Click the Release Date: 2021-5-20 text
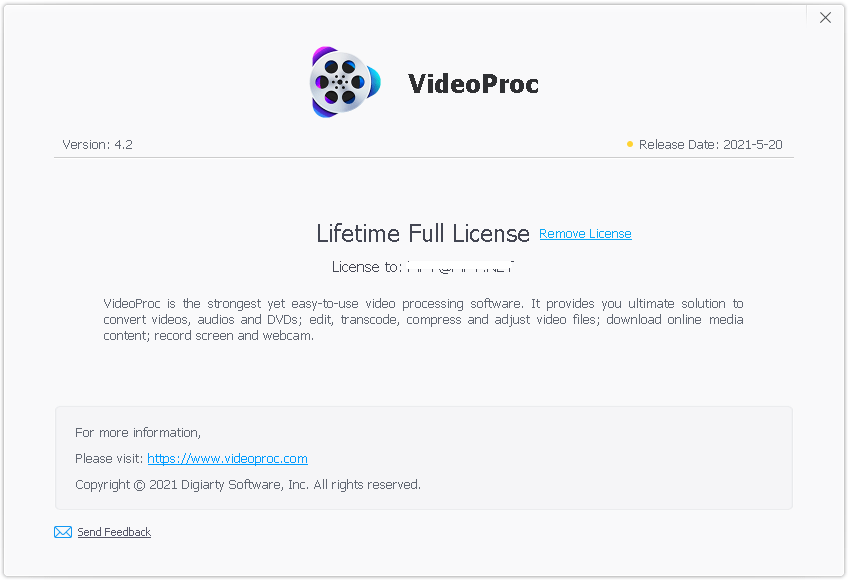The height and width of the screenshot is (580, 848). click(711, 144)
